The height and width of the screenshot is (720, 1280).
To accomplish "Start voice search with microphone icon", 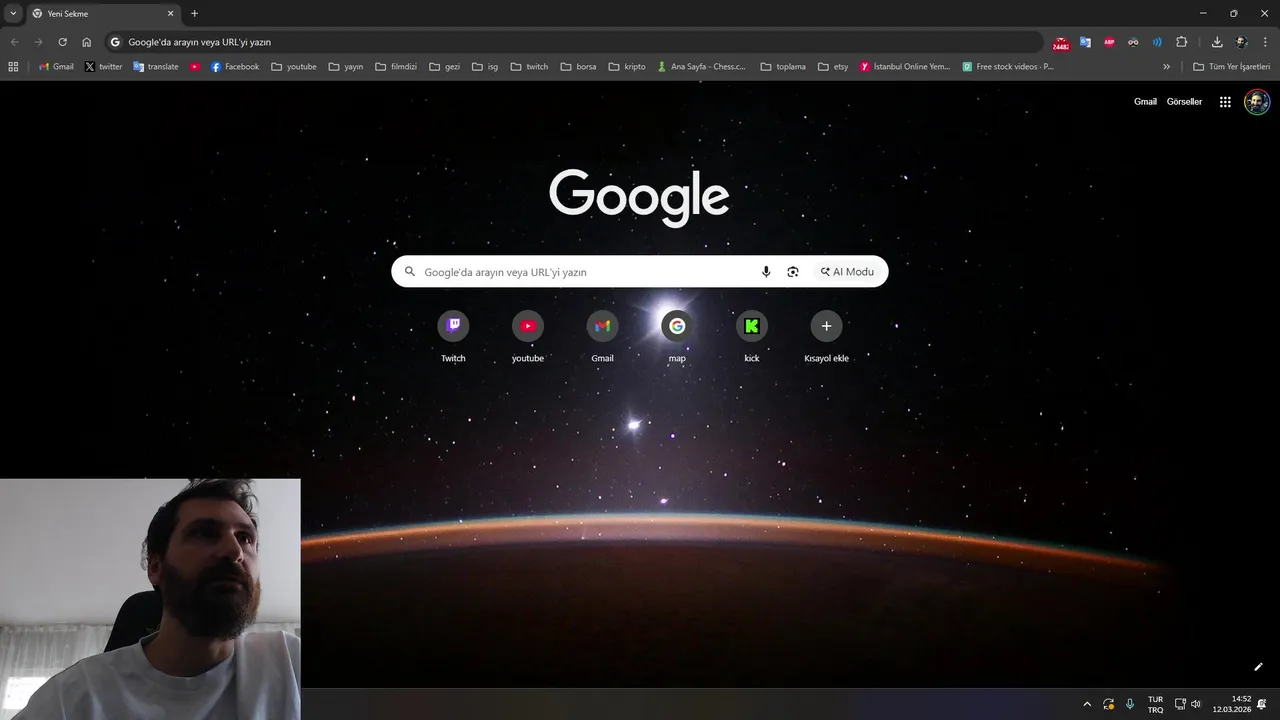I will pos(766,272).
